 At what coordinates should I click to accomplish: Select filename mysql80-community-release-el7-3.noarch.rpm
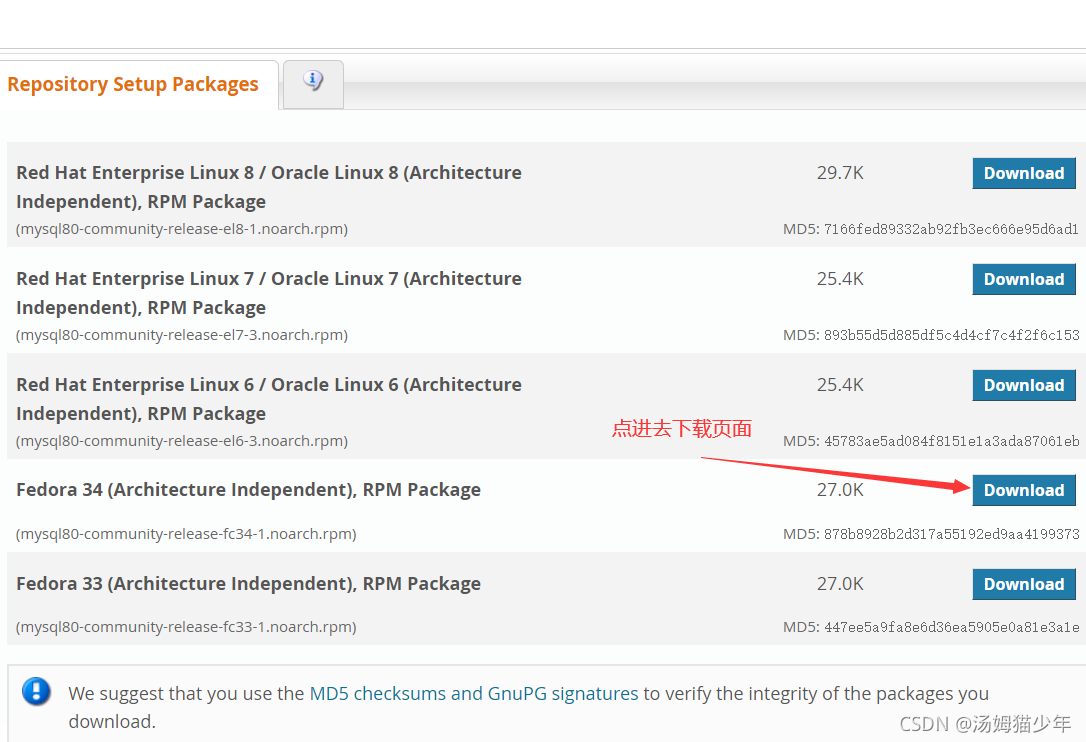pyautogui.click(x=181, y=335)
